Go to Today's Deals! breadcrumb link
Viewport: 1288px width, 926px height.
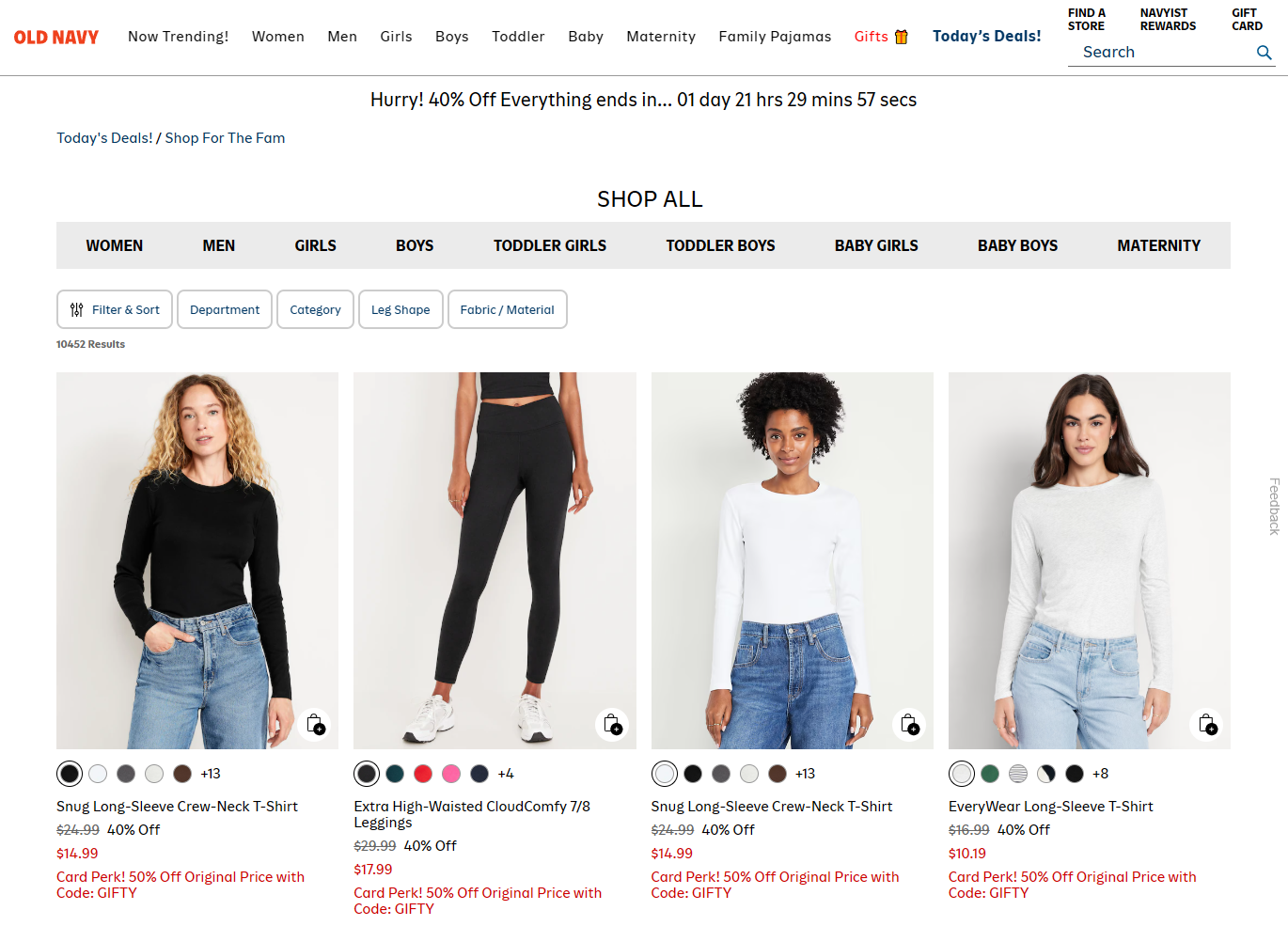coord(104,138)
